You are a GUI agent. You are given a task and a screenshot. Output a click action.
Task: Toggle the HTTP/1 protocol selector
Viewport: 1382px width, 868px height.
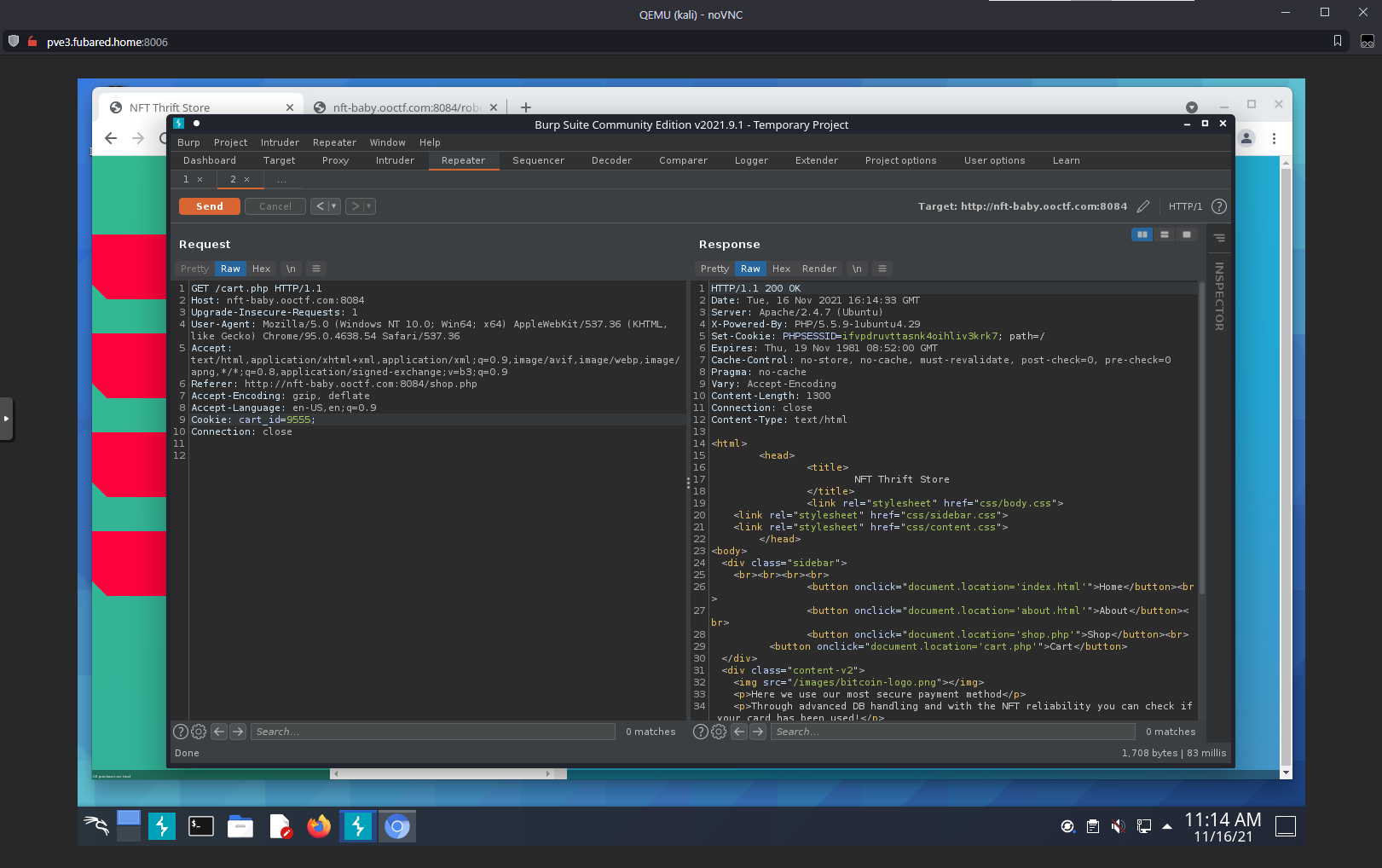(x=1185, y=206)
